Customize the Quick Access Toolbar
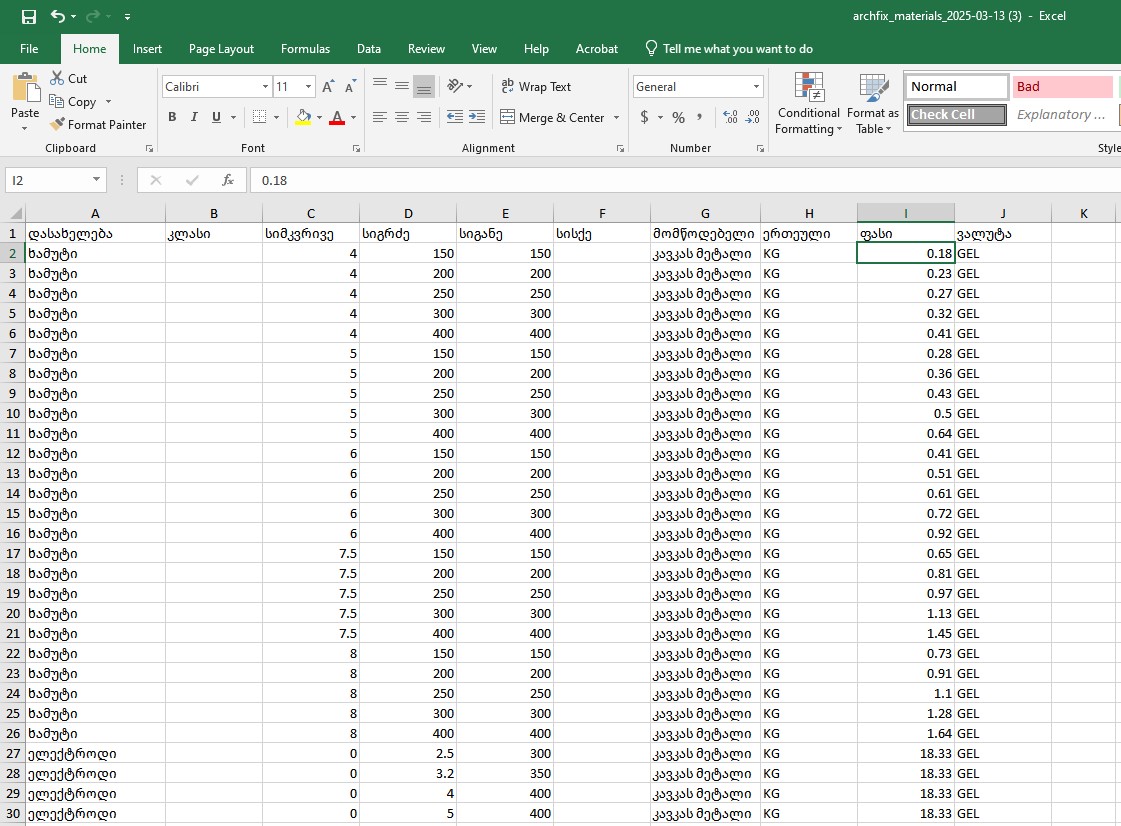Viewport: 1121px width, 826px height. 127,16
